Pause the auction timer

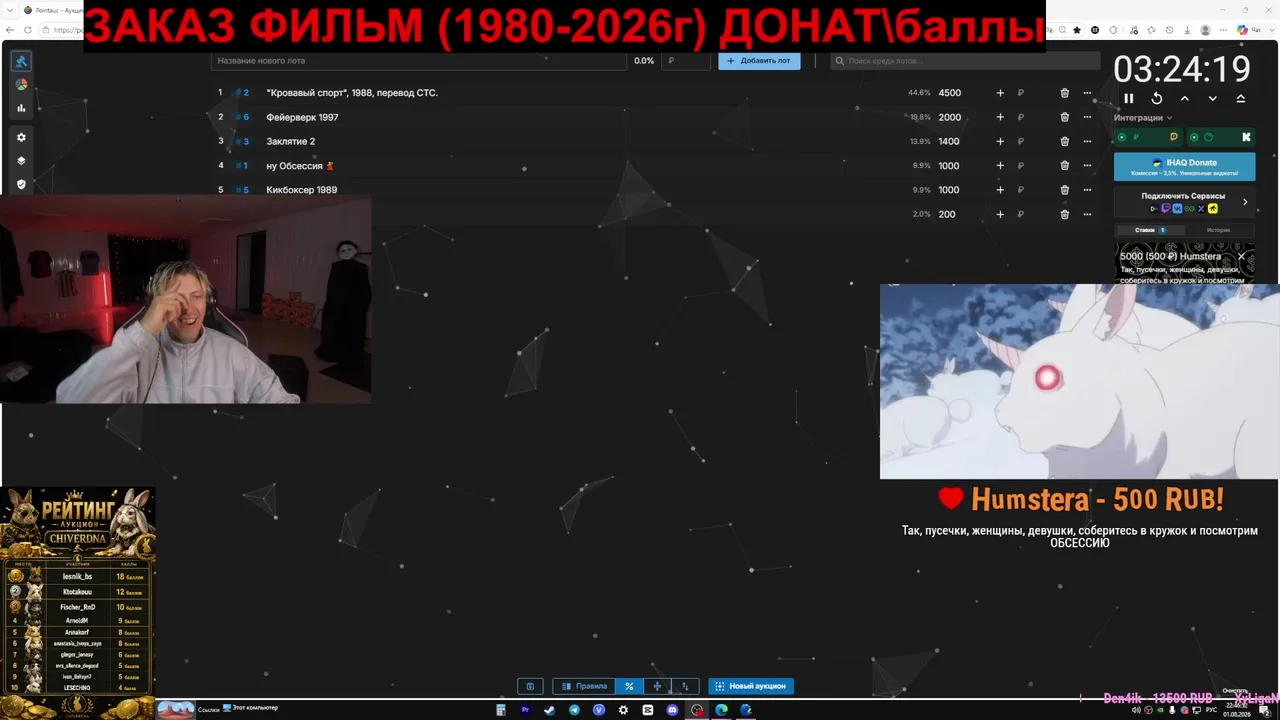[1129, 98]
